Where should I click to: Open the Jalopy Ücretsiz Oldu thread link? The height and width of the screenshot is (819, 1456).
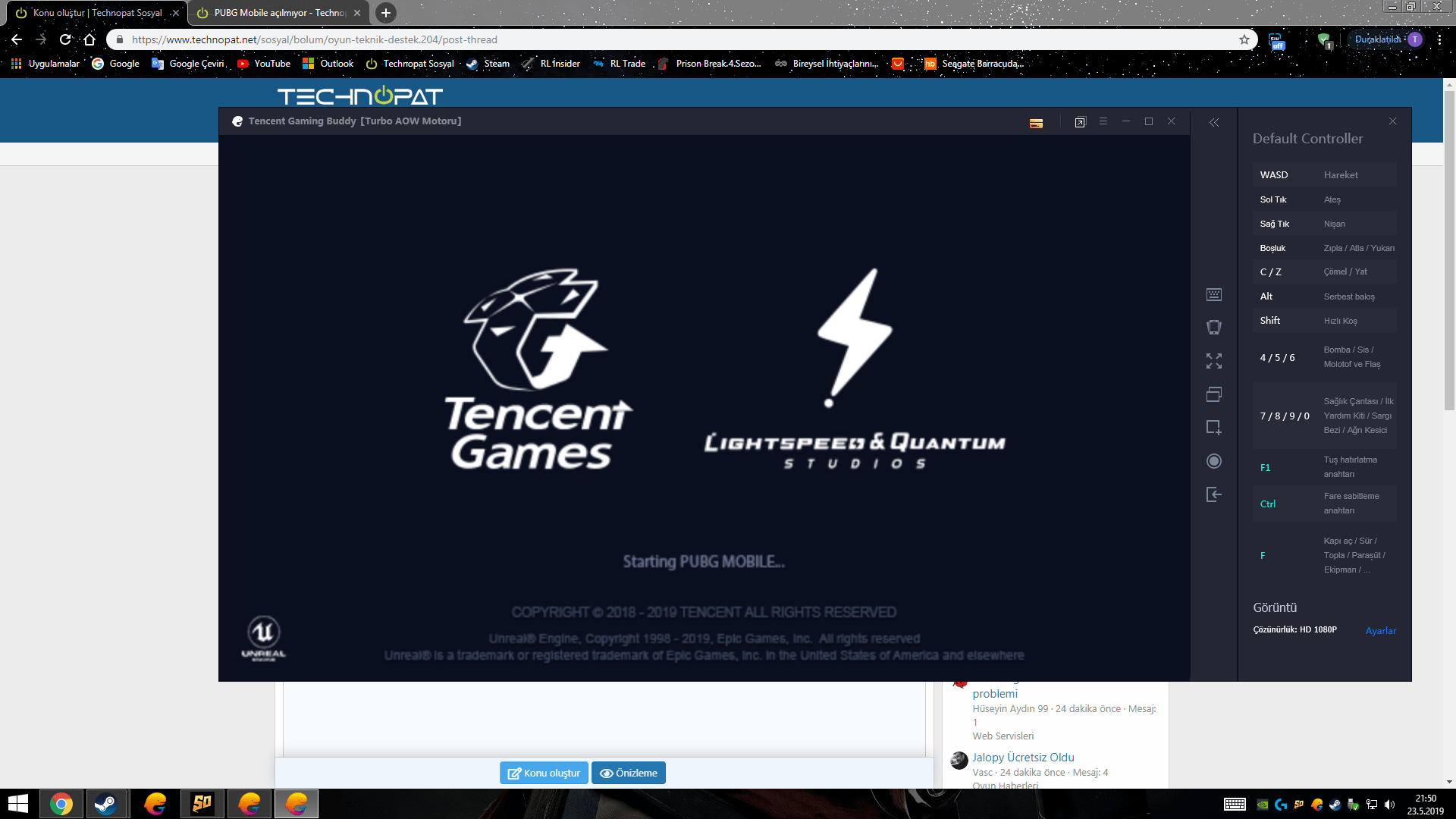coord(1023,757)
